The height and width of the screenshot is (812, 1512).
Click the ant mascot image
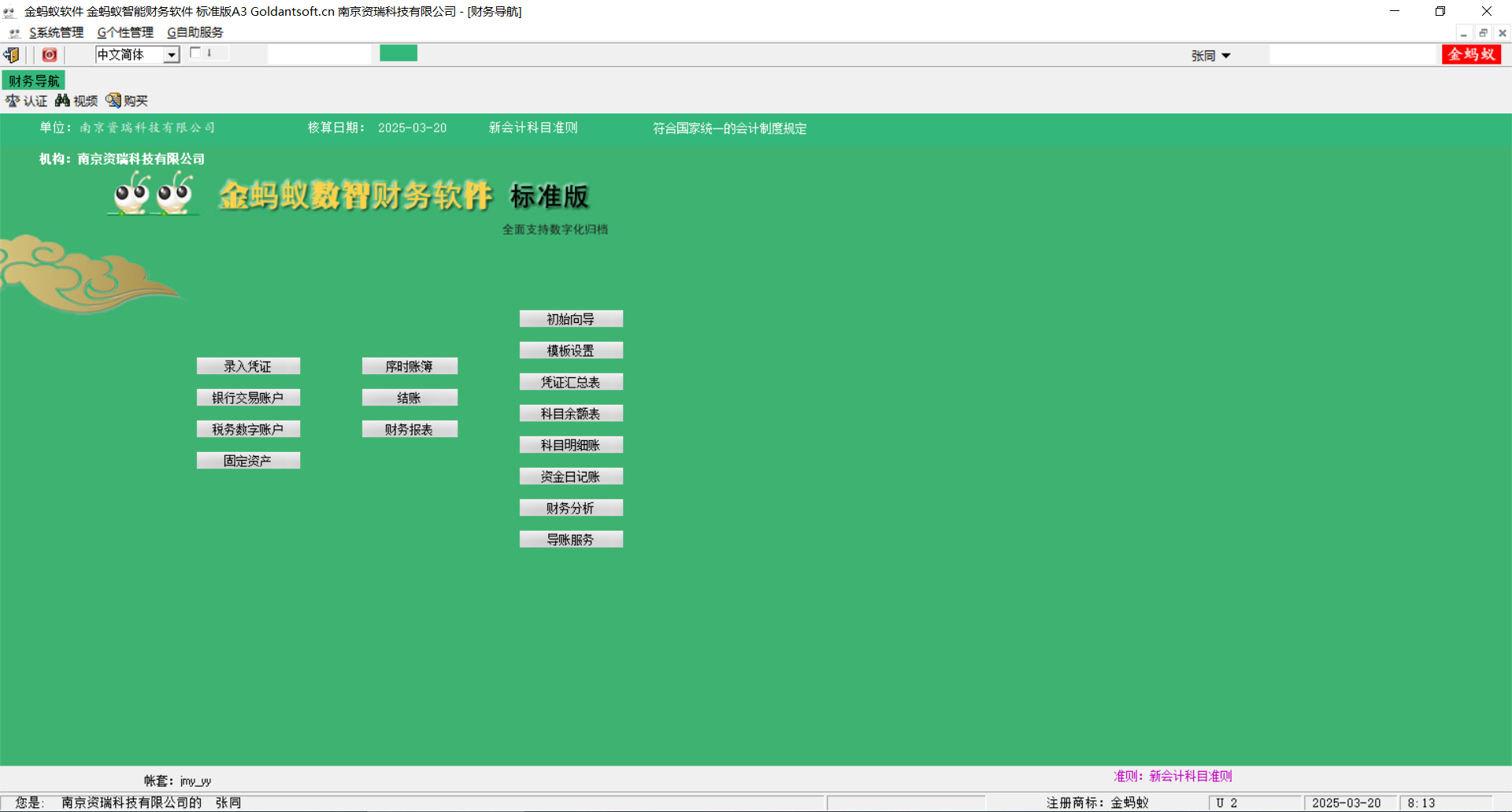point(154,193)
